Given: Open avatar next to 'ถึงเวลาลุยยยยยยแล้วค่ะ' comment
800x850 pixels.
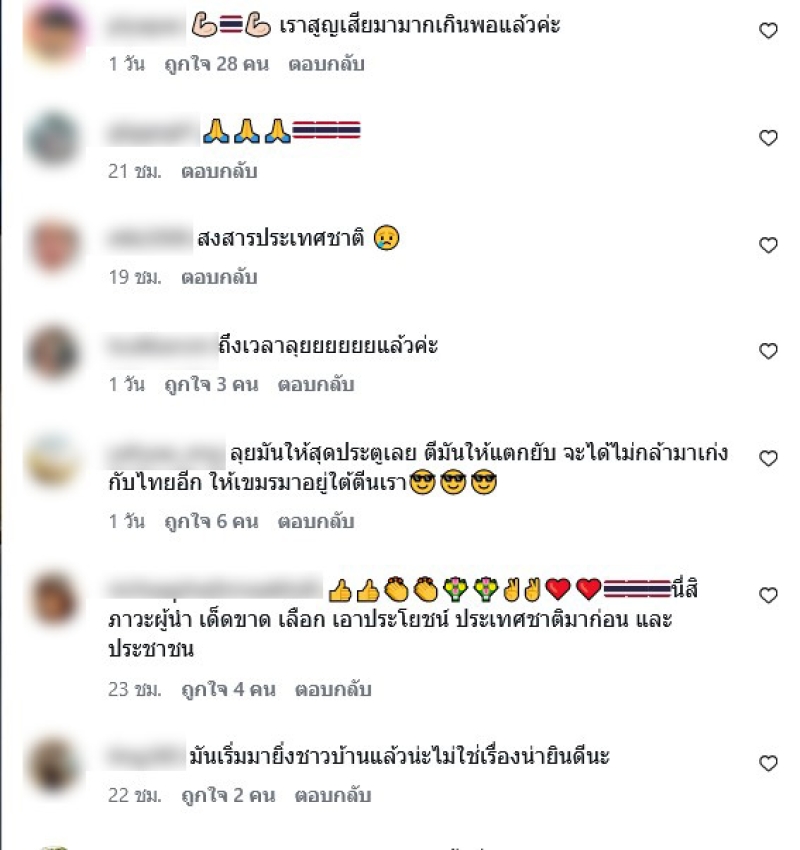Looking at the screenshot, I should point(54,352).
